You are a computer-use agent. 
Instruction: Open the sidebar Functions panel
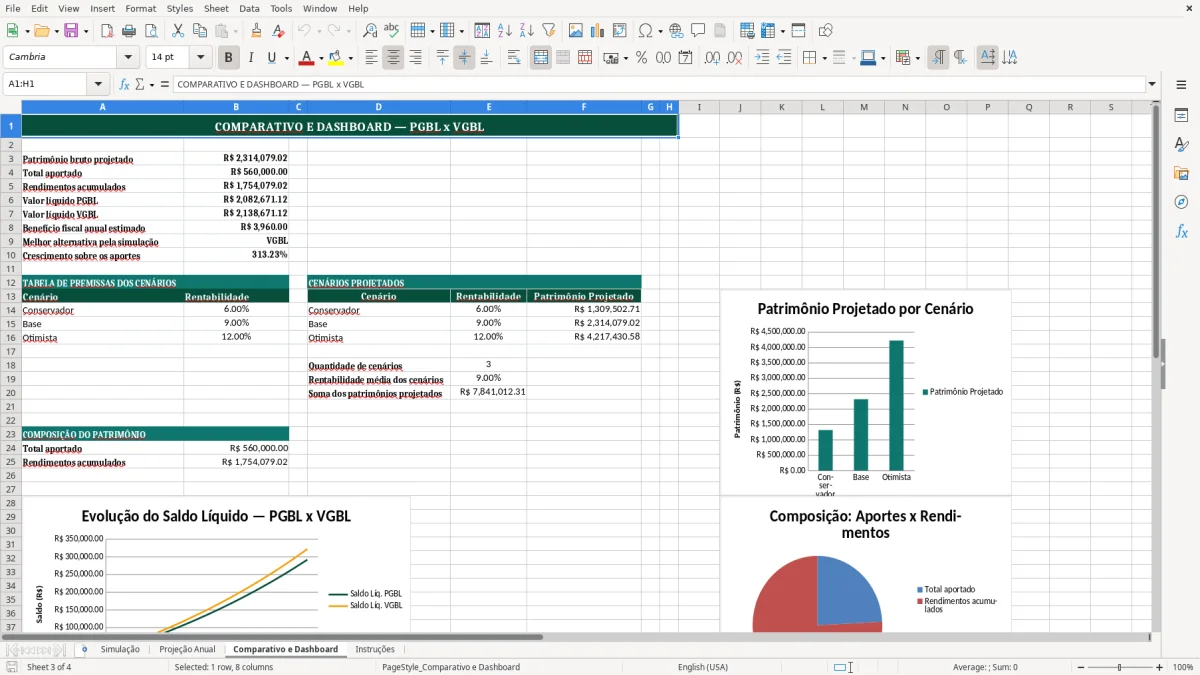coord(1181,231)
